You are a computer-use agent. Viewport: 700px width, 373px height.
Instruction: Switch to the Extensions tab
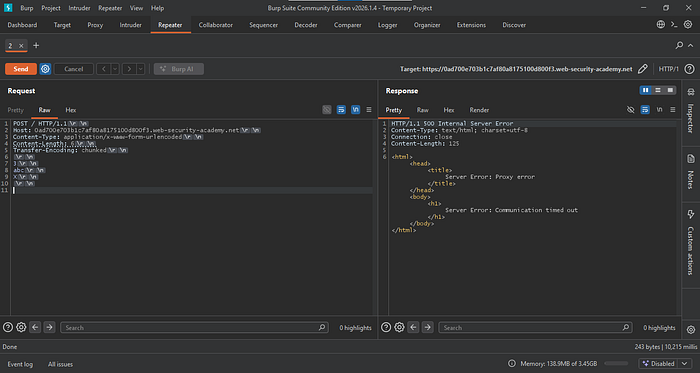[471, 25]
